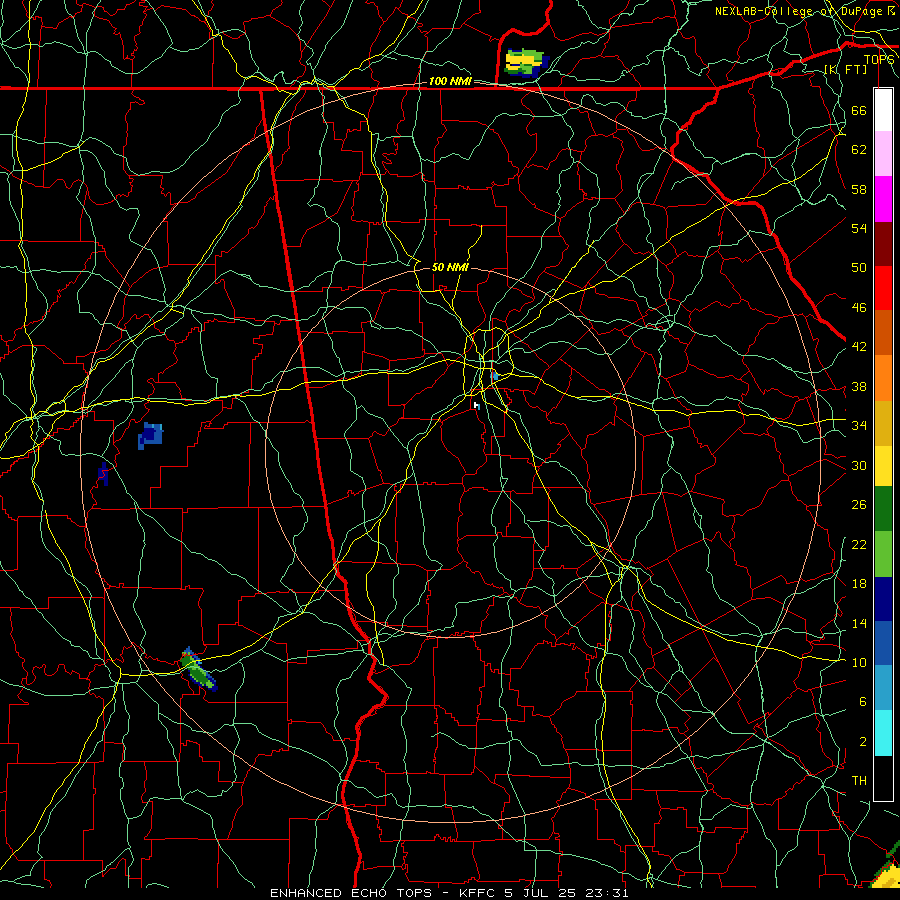Click the '2' scale label
Image resolution: width=900 pixels, height=900 pixels.
(862, 742)
